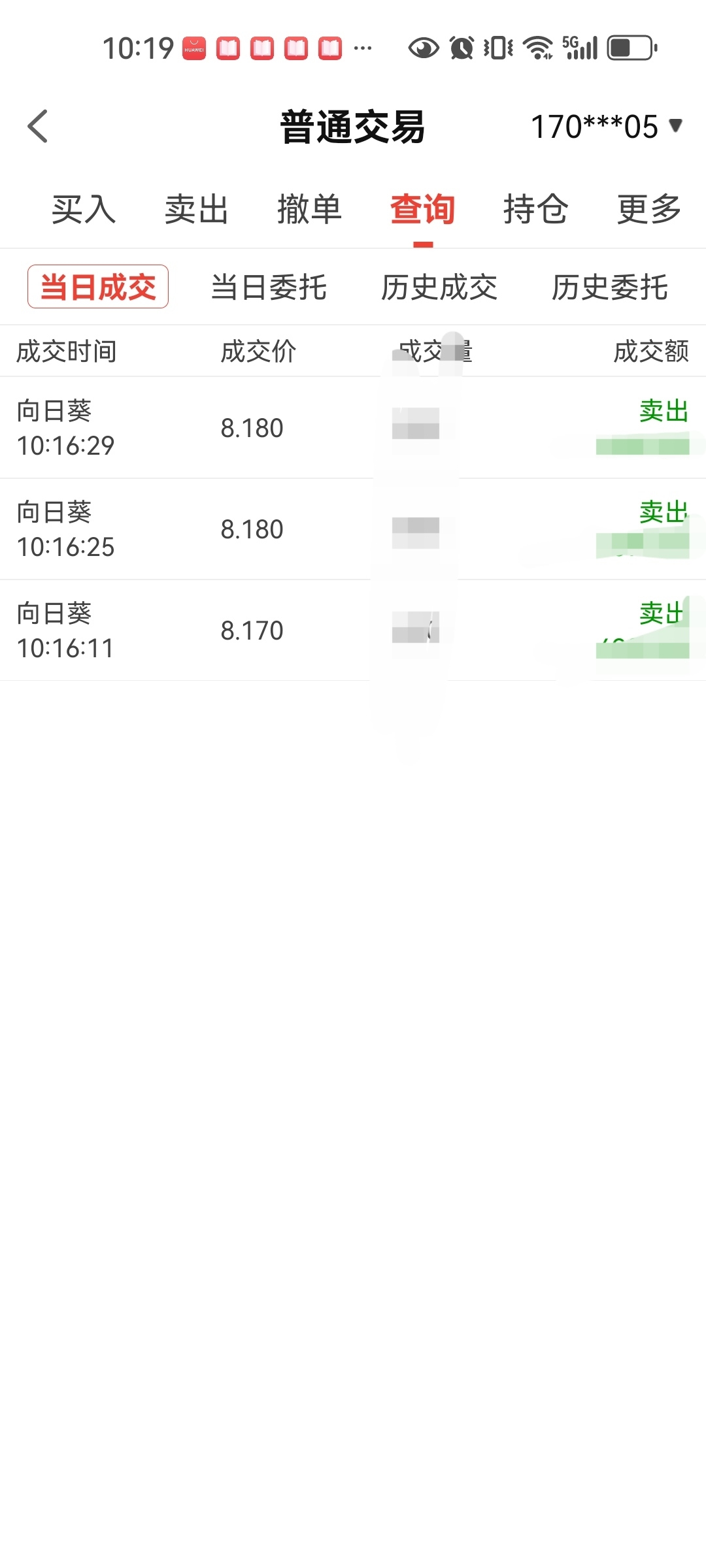
Task: Tap the vibrate mode status icon
Action: tap(498, 48)
